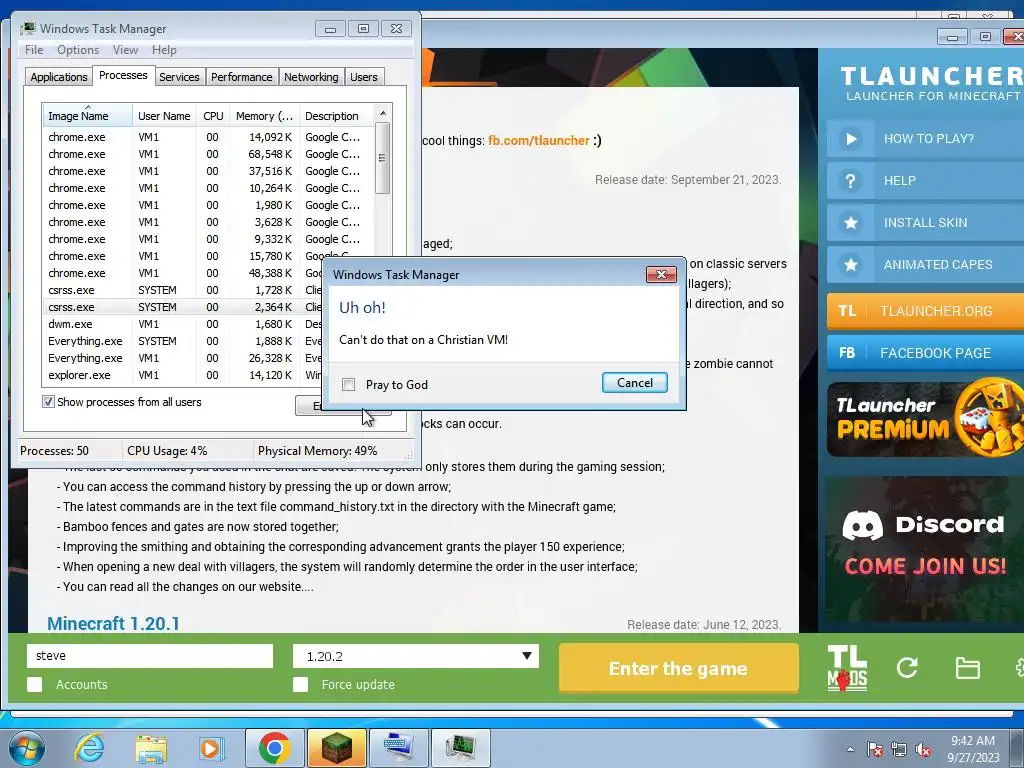Switch to Task Manager taskbar icon

(461, 748)
